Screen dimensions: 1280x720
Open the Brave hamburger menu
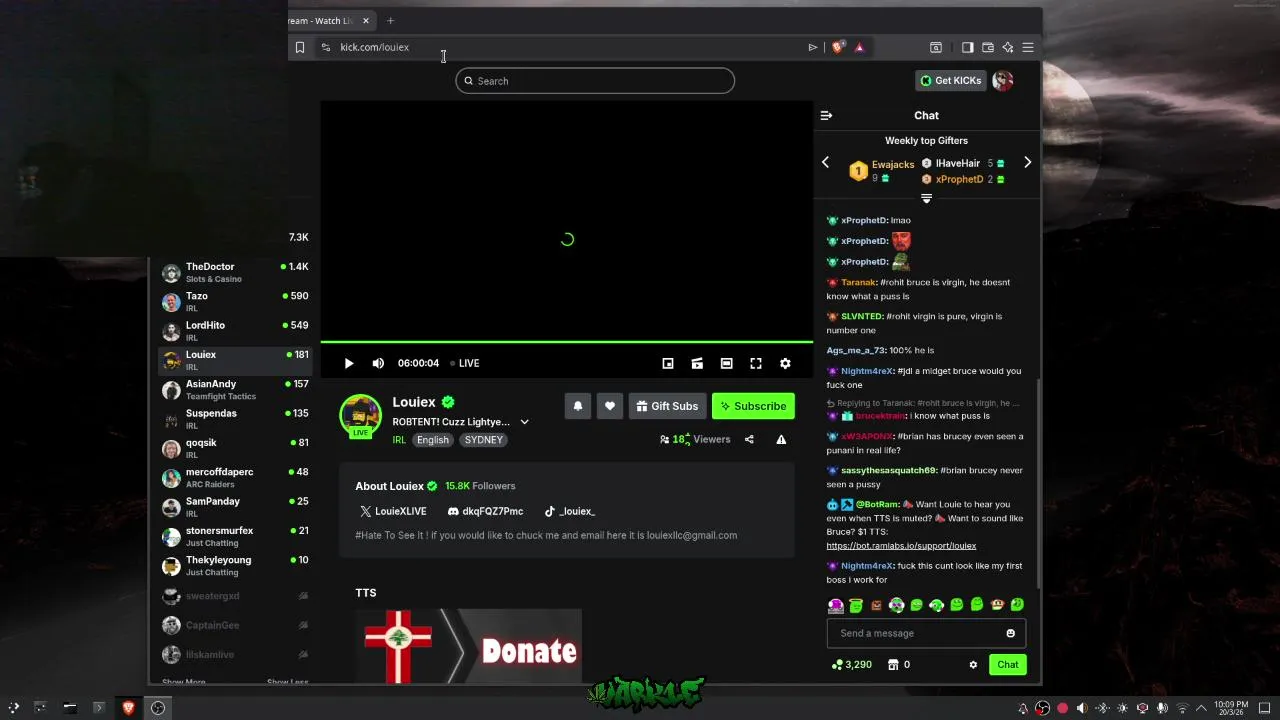[x=1028, y=47]
